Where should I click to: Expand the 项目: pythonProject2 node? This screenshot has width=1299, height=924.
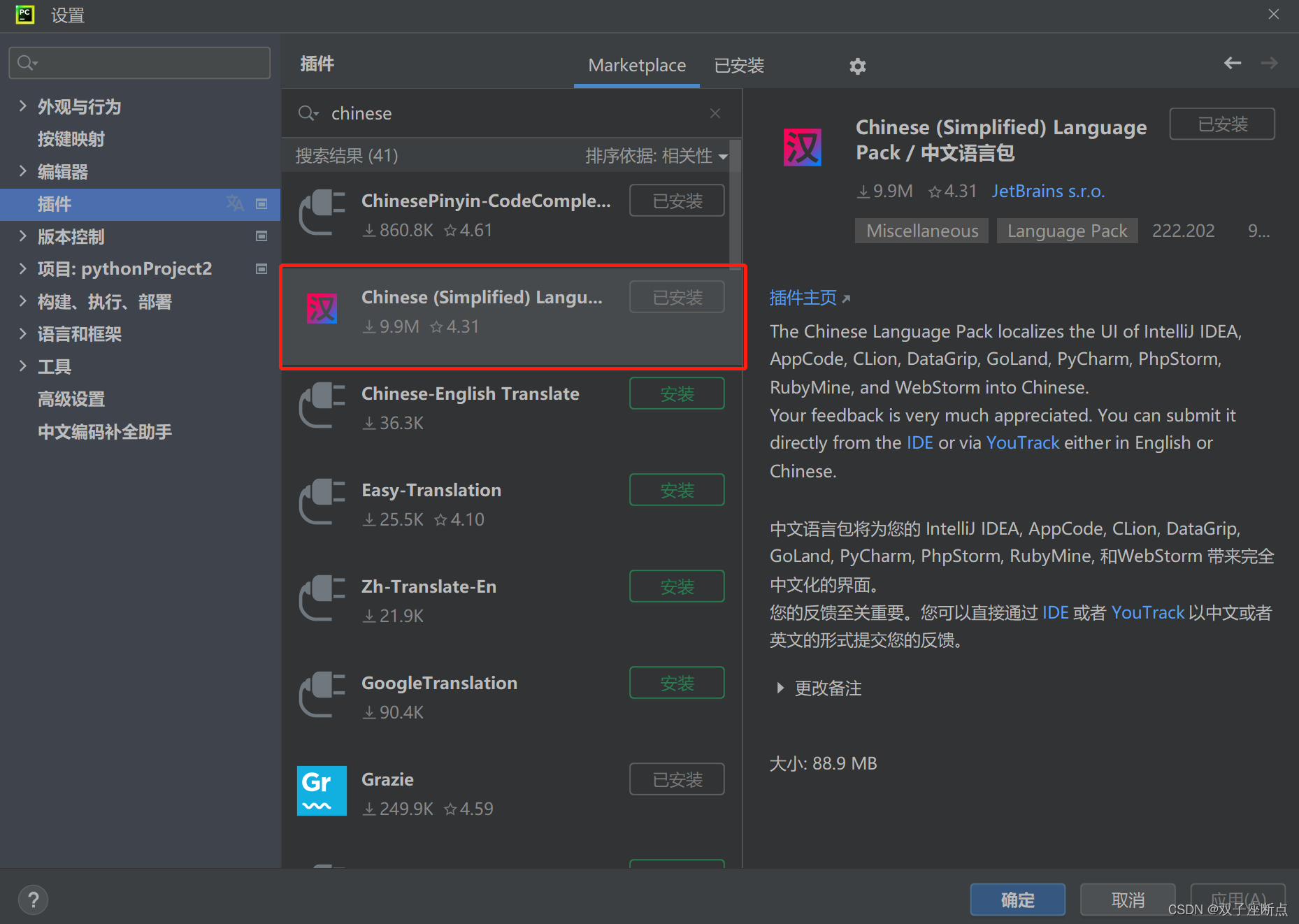(22, 268)
